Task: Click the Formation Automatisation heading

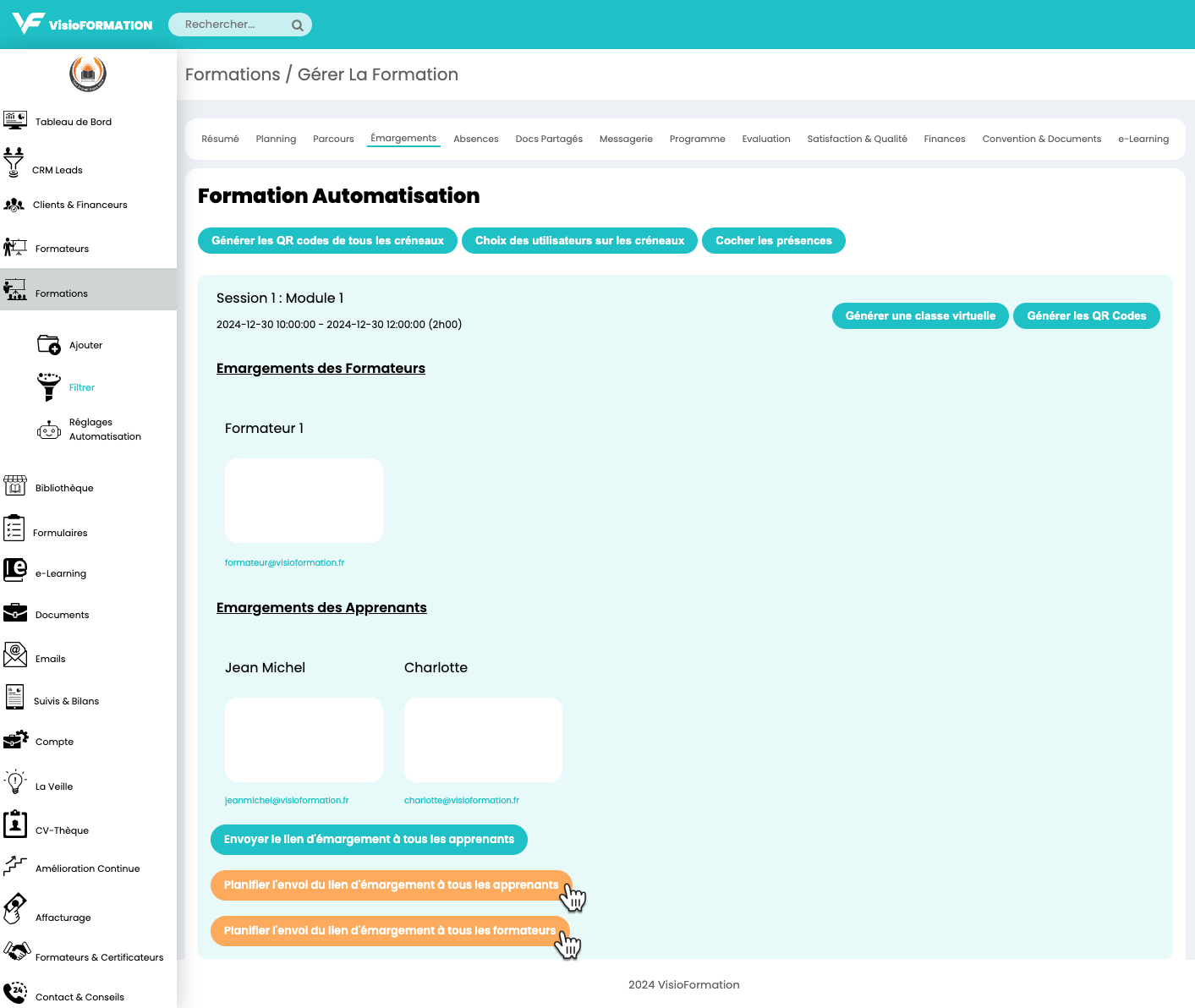Action: (x=338, y=195)
